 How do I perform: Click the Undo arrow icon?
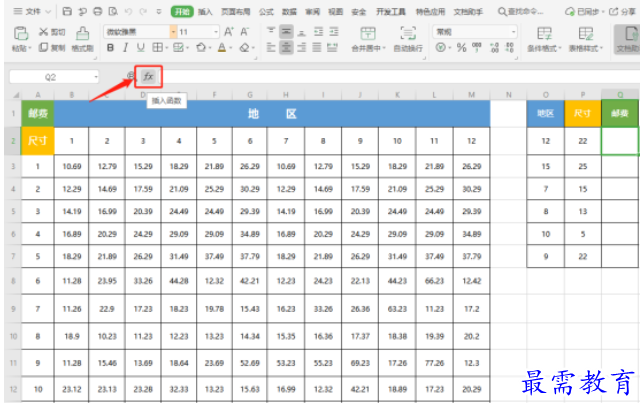click(x=128, y=11)
